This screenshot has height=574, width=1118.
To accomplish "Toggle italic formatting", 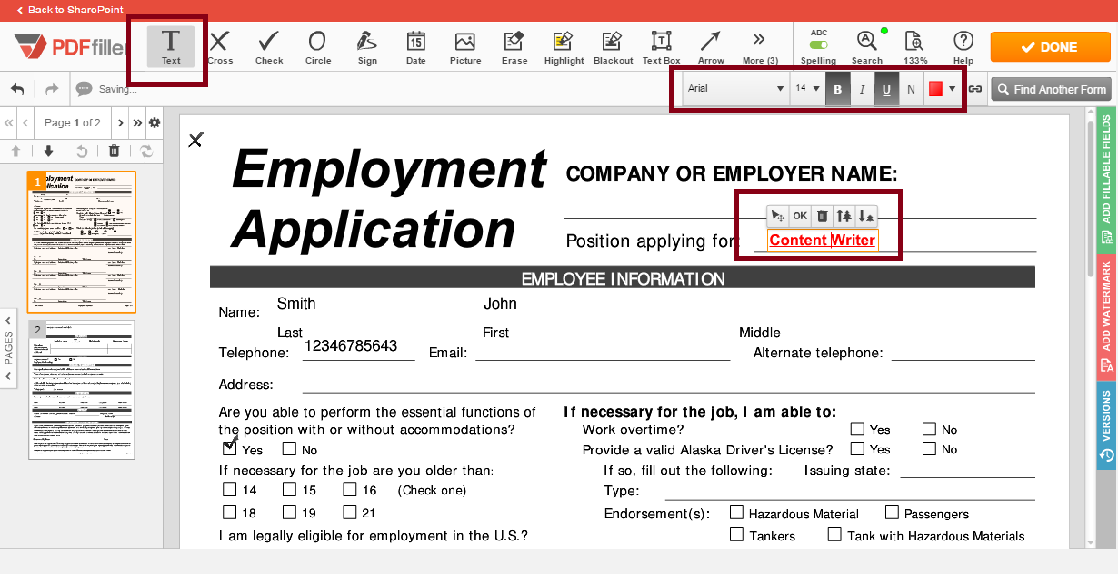I will (862, 89).
